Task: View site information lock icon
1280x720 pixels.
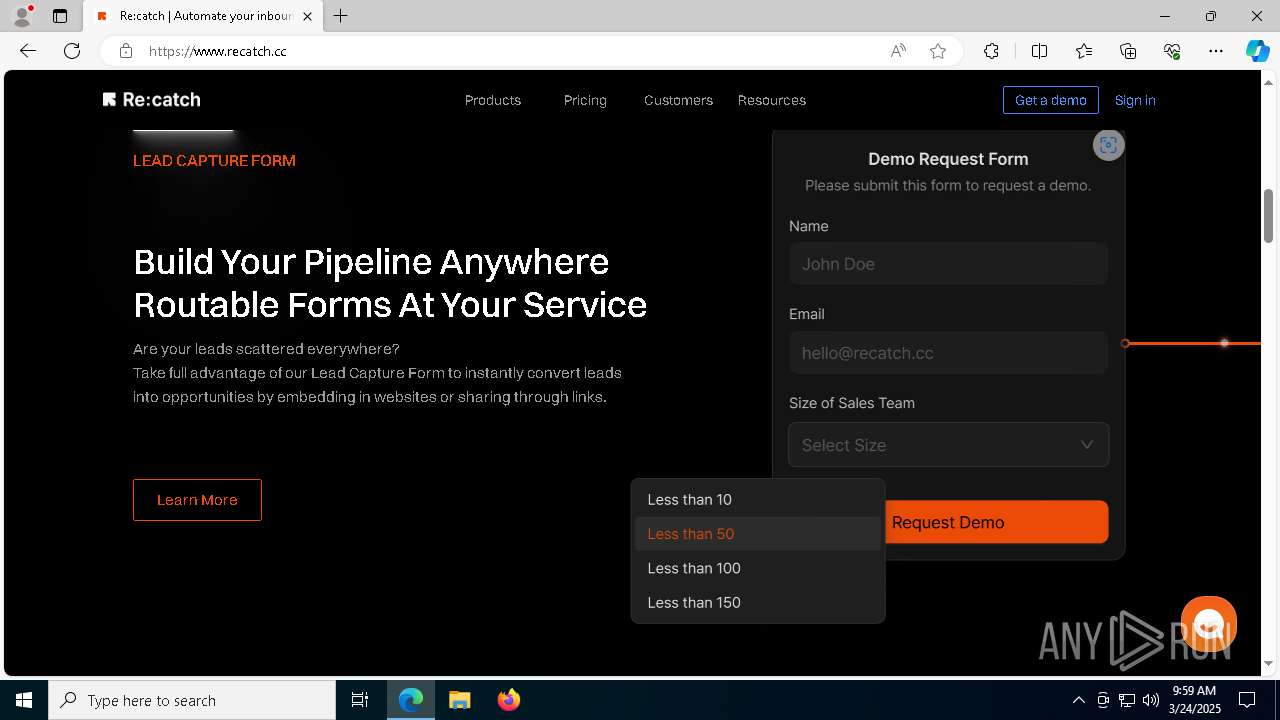Action: coord(126,51)
